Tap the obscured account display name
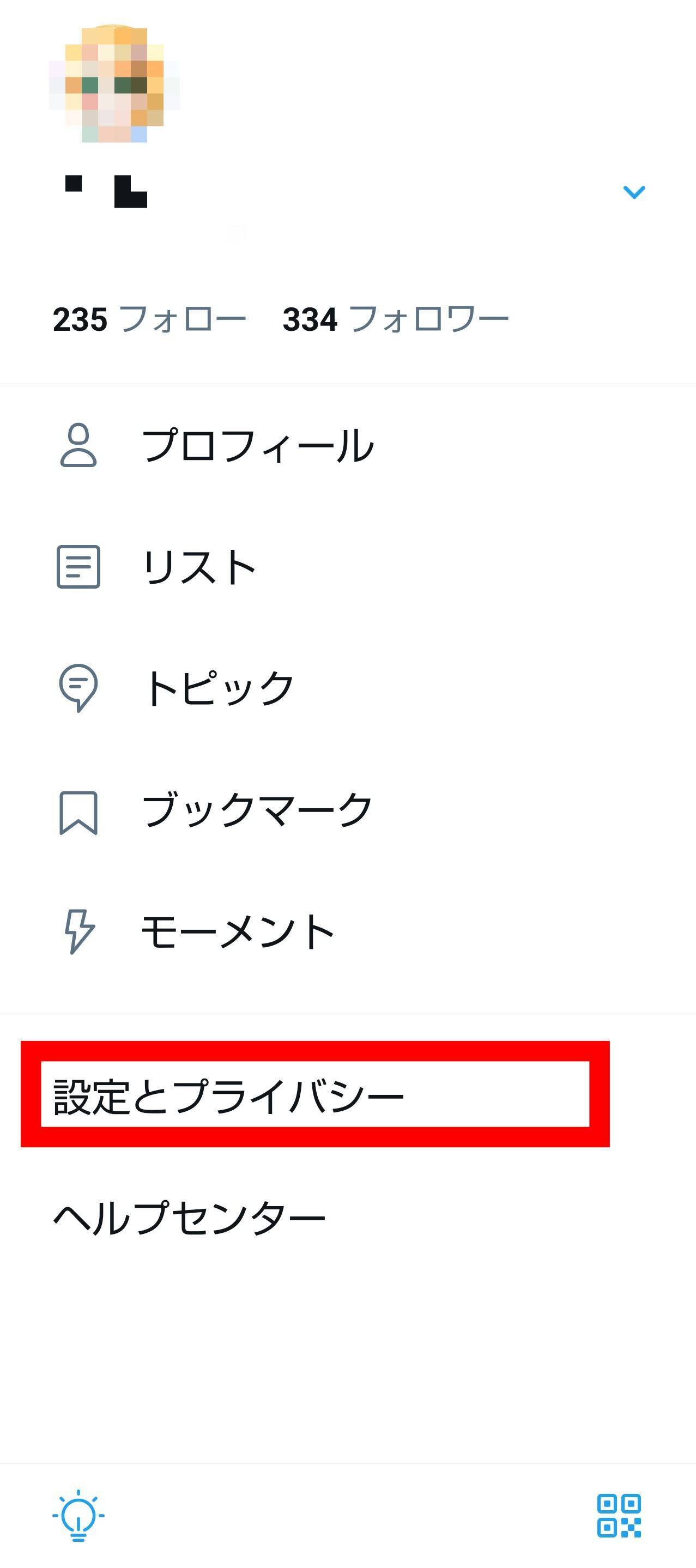 106,192
